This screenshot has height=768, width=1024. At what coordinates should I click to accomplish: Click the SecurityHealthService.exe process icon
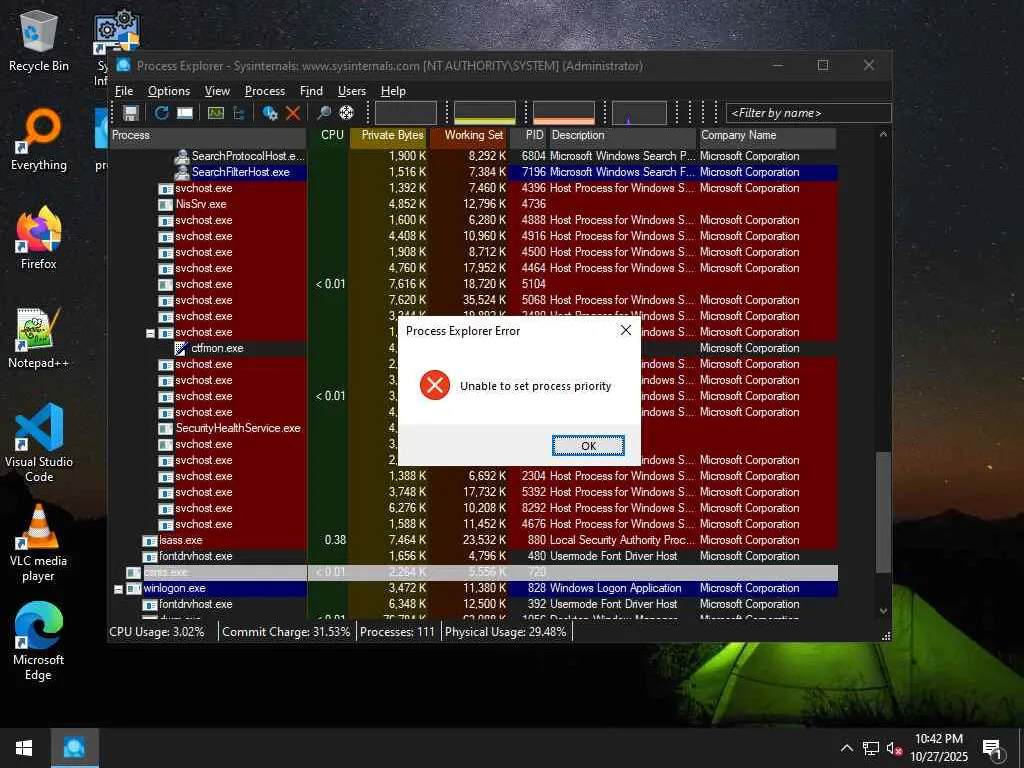tap(166, 428)
